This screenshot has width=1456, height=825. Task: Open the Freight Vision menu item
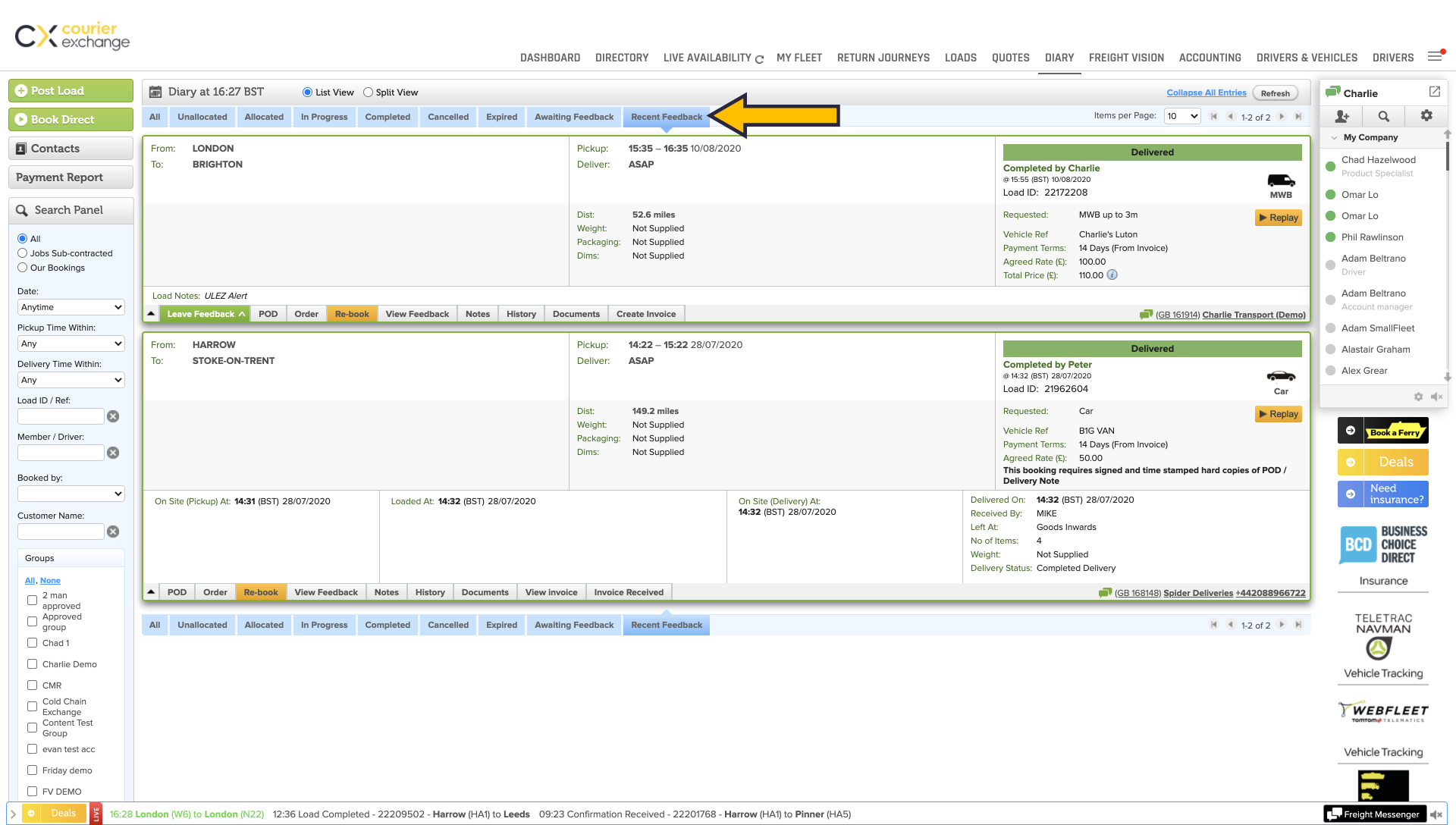(1126, 58)
